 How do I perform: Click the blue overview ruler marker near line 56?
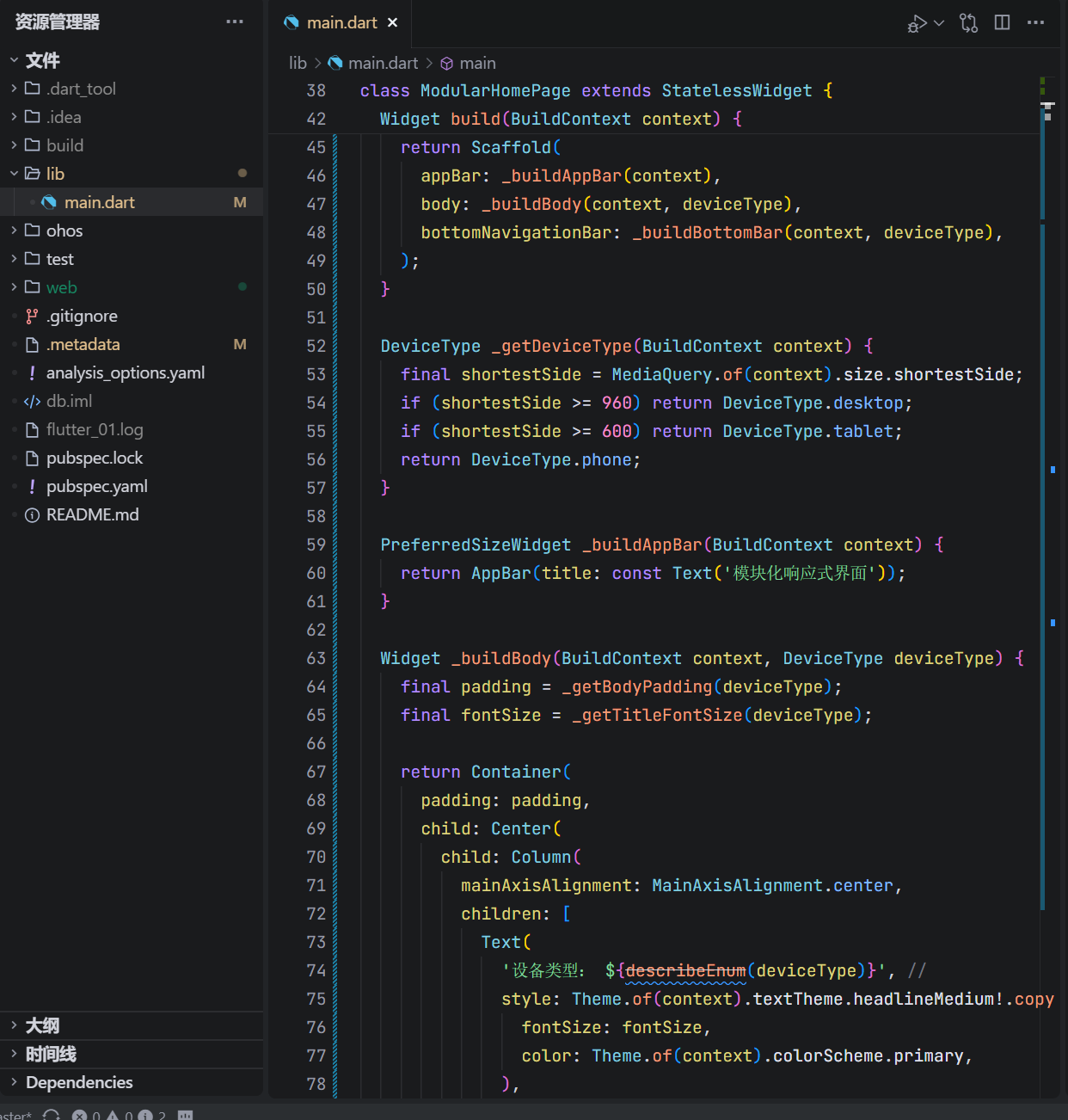(1053, 470)
